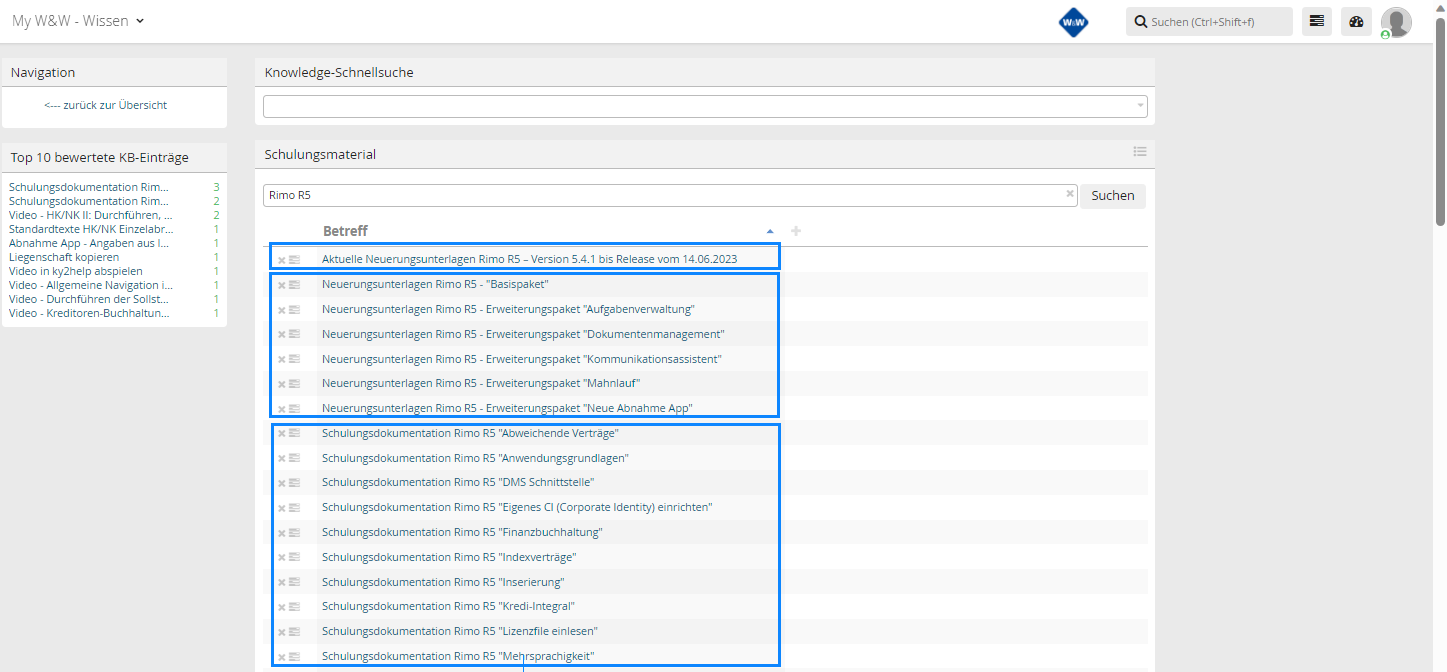
Task: Open Schulungsdokumentation "Inserierung"
Action: (443, 582)
